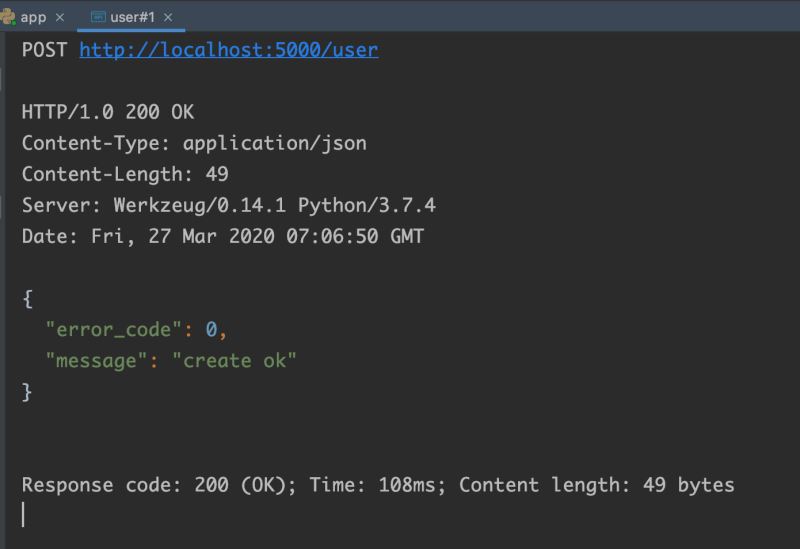Click the Server: Werkzeug header line

point(228,205)
